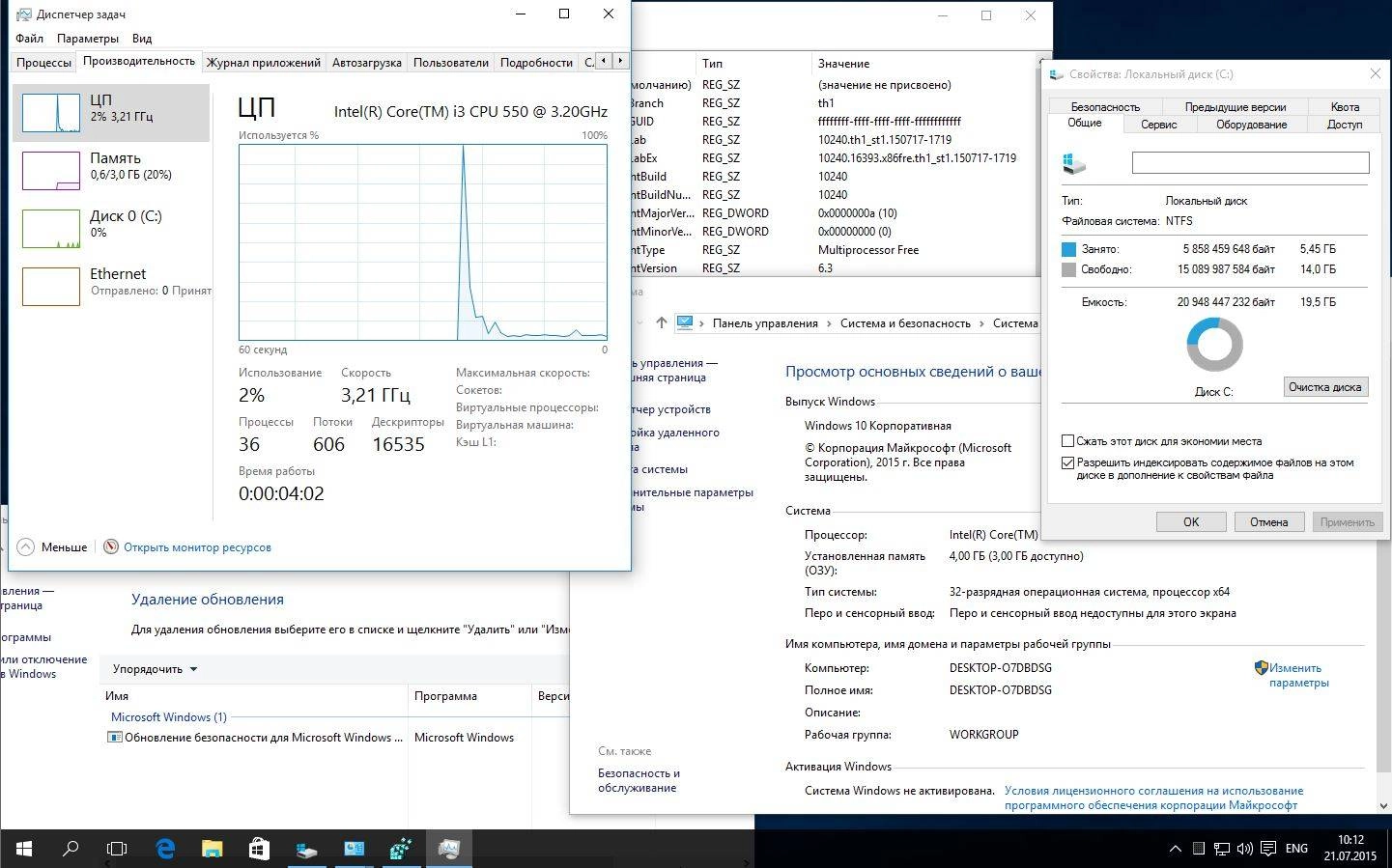Open the Store app on the taskbar
The height and width of the screenshot is (868, 1392).
[259, 849]
